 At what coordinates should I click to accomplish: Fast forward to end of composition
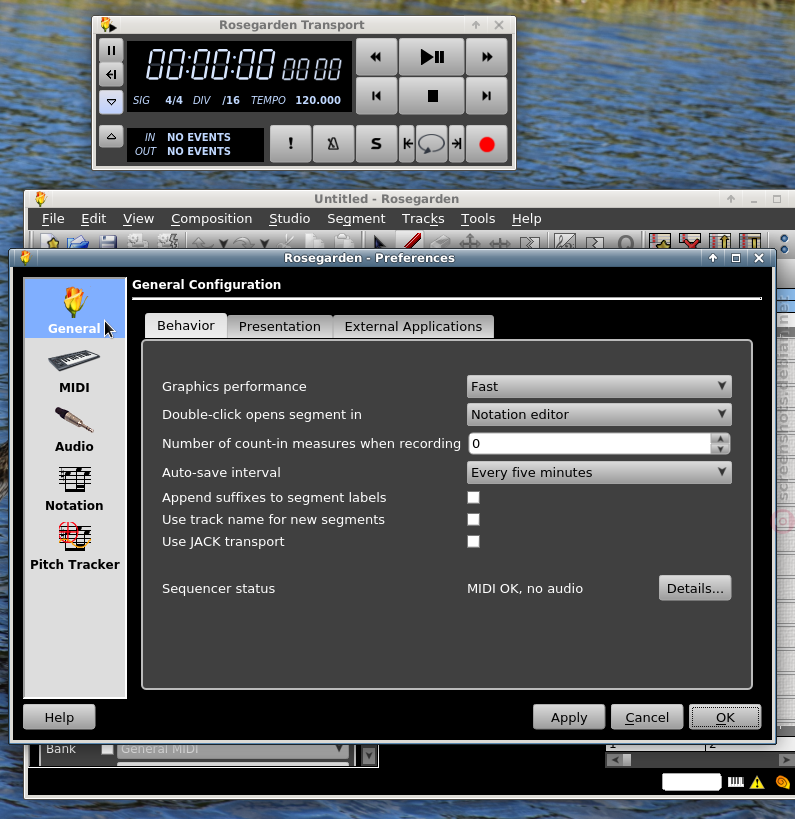tap(486, 96)
